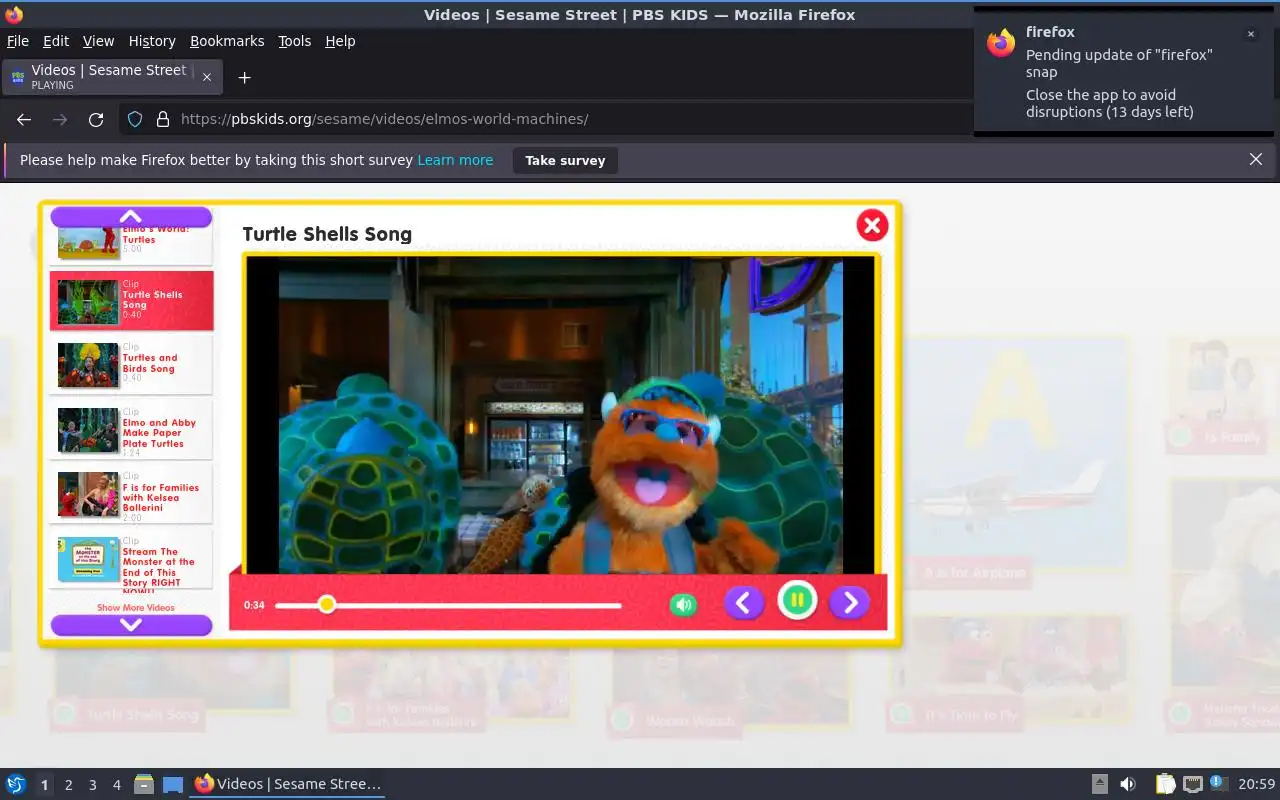The width and height of the screenshot is (1280, 800).
Task: Open the clipboard tray icon
Action: click(1165, 784)
